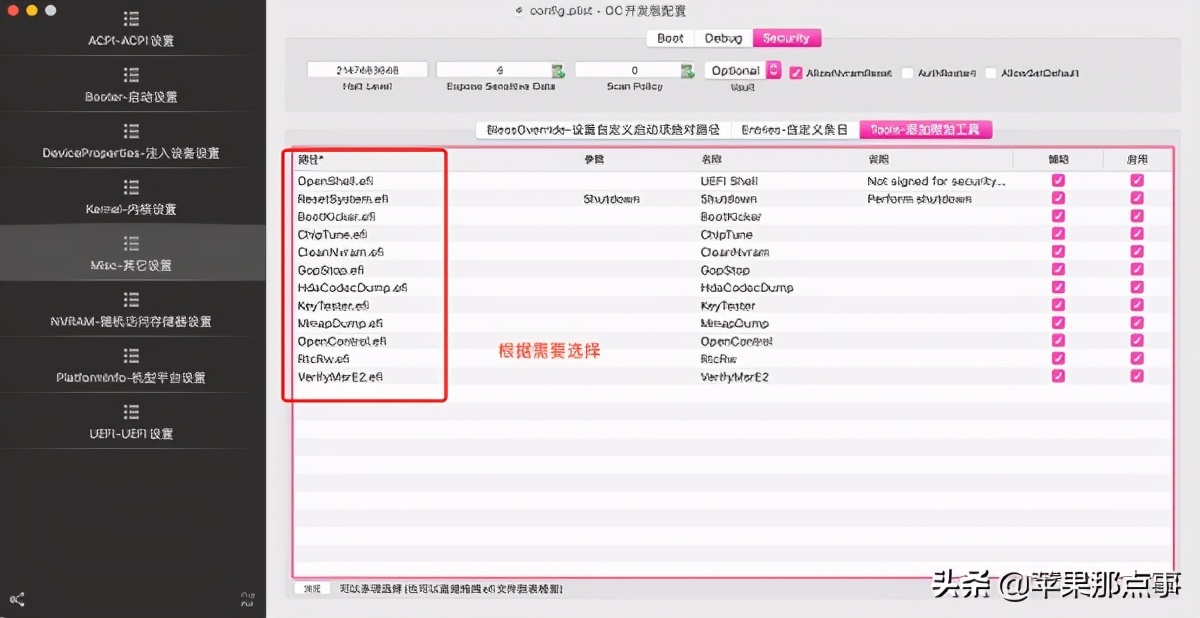1200x618 pixels.
Task: Click the Scan Policy stepper control
Action: tap(686, 70)
